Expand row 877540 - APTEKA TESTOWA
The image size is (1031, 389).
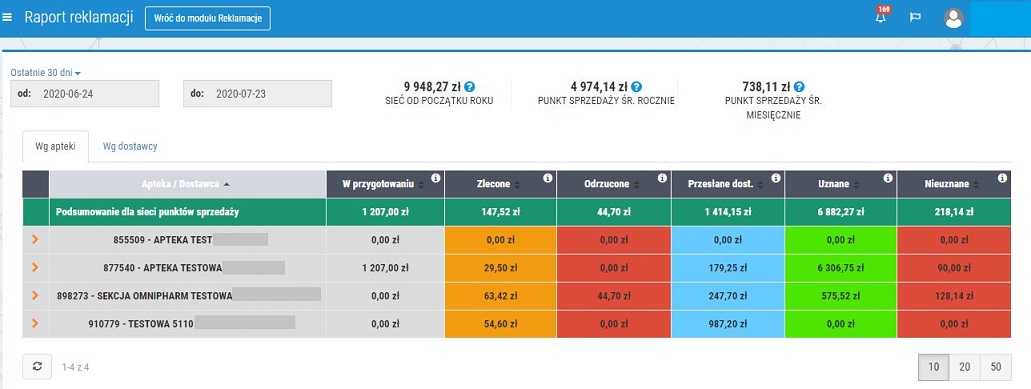(36, 267)
